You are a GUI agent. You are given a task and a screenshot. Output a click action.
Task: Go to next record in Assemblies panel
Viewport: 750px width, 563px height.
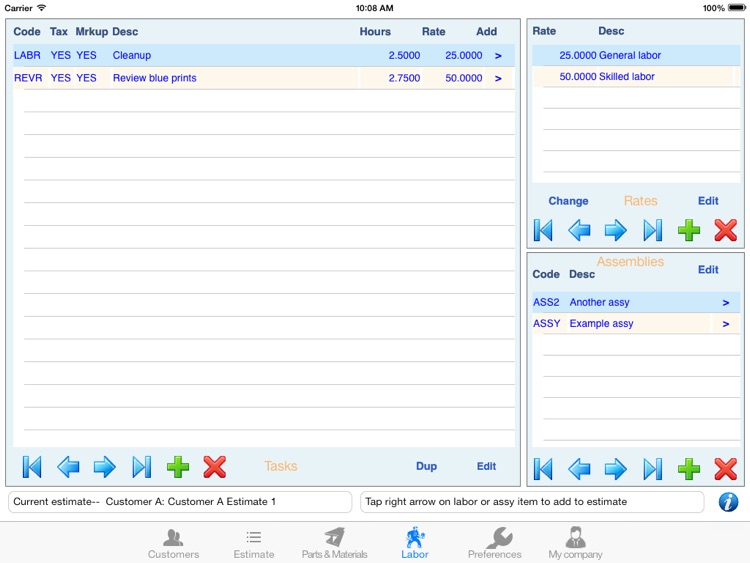(x=616, y=469)
